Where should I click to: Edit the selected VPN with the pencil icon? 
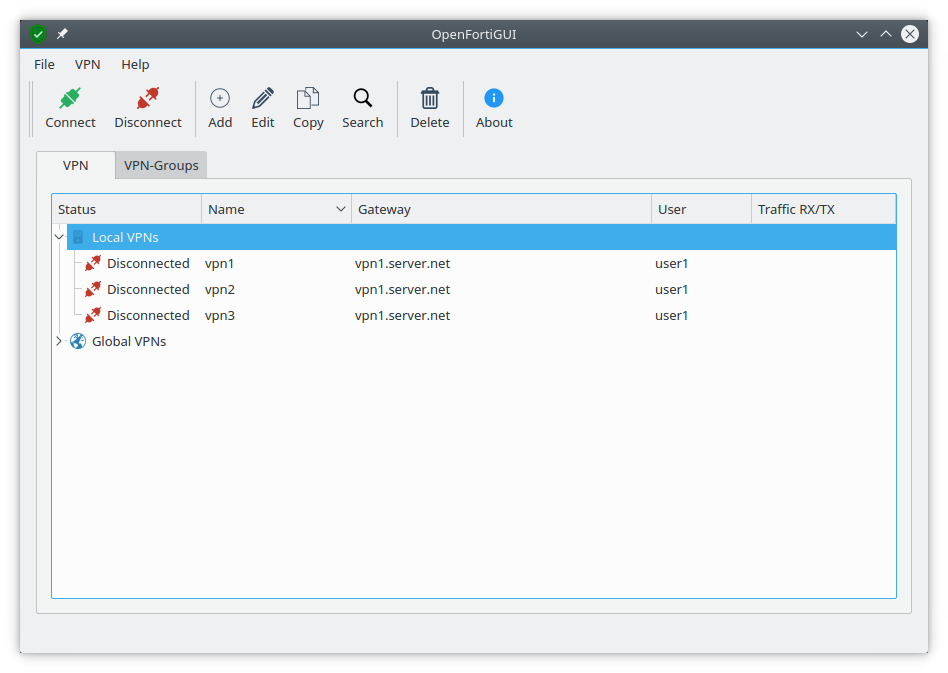pos(263,98)
